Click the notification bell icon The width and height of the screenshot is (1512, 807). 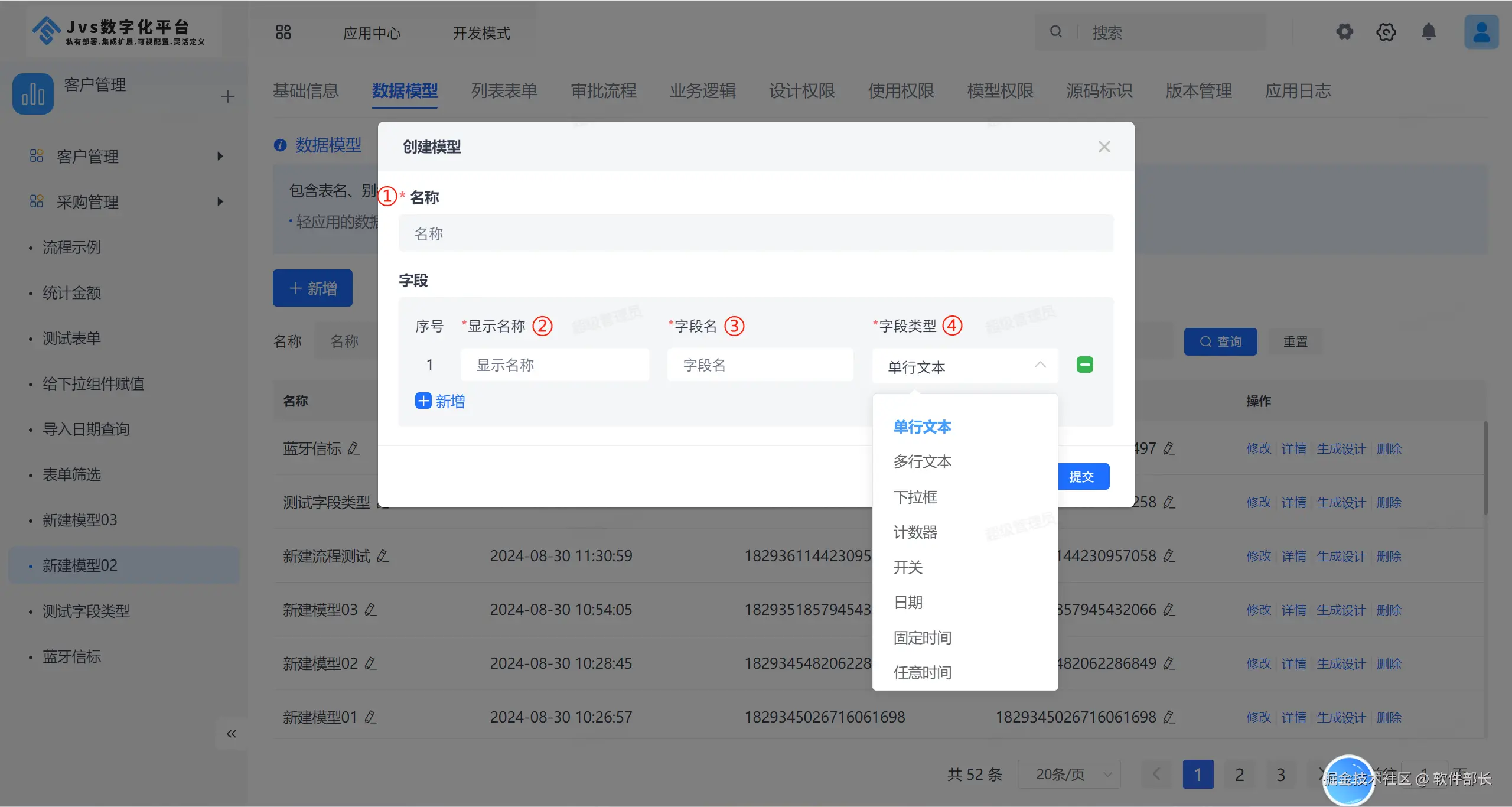[x=1428, y=32]
